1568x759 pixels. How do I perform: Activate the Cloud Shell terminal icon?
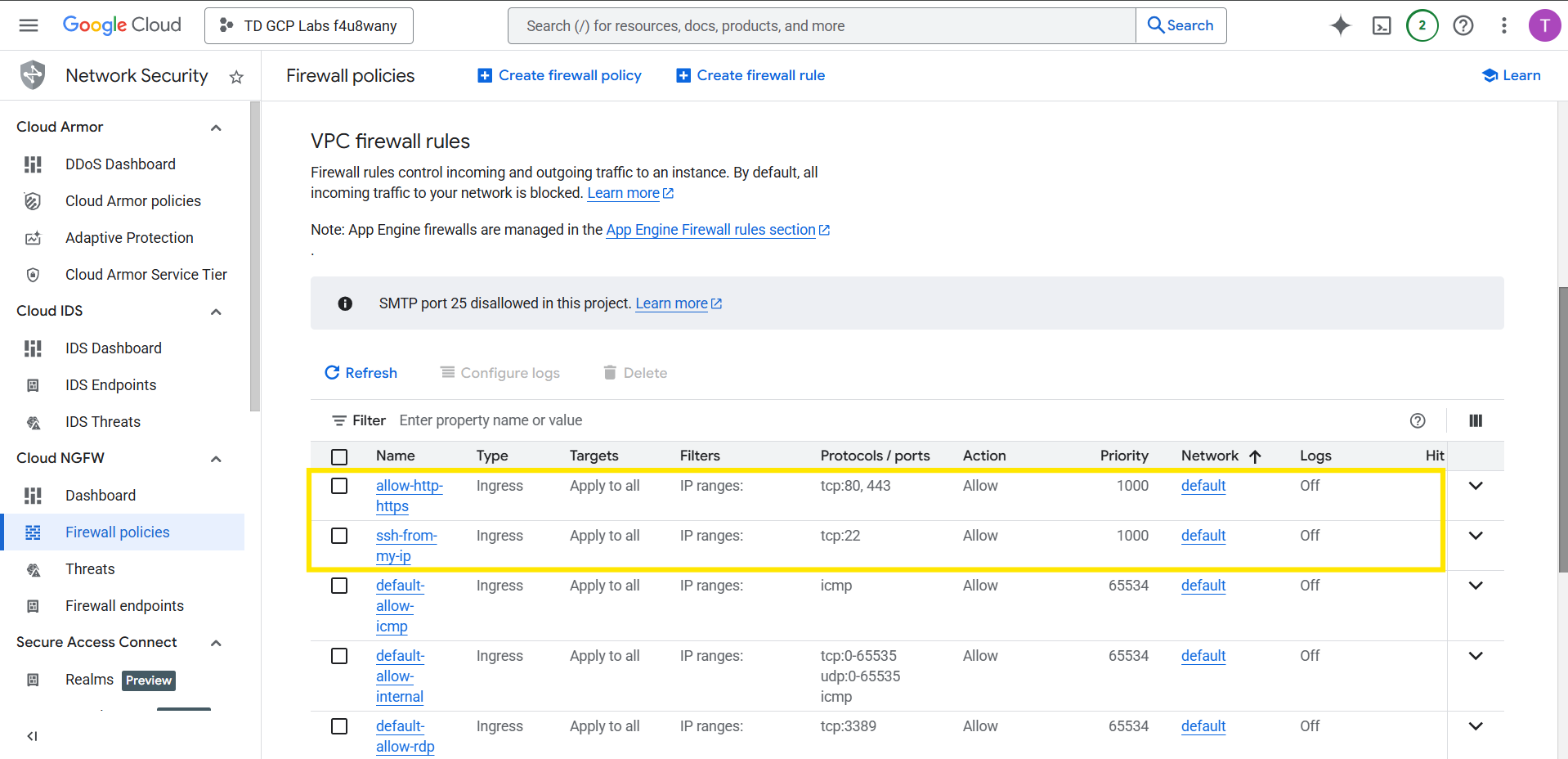tap(1382, 25)
